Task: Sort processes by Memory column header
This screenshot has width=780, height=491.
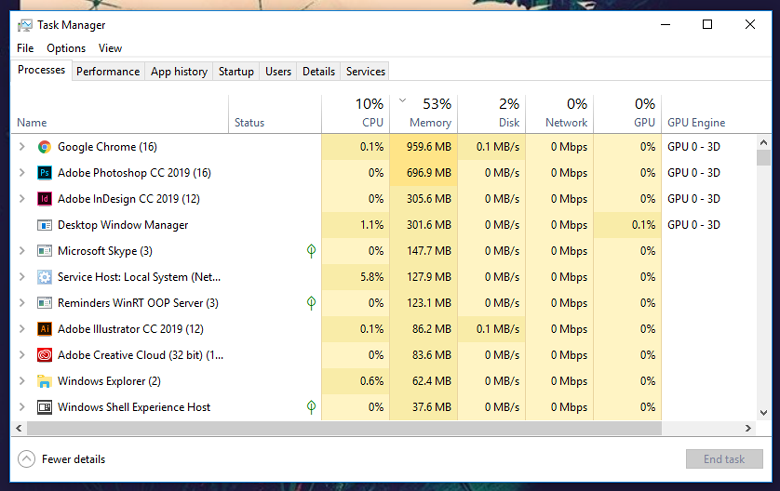Action: tap(424, 114)
